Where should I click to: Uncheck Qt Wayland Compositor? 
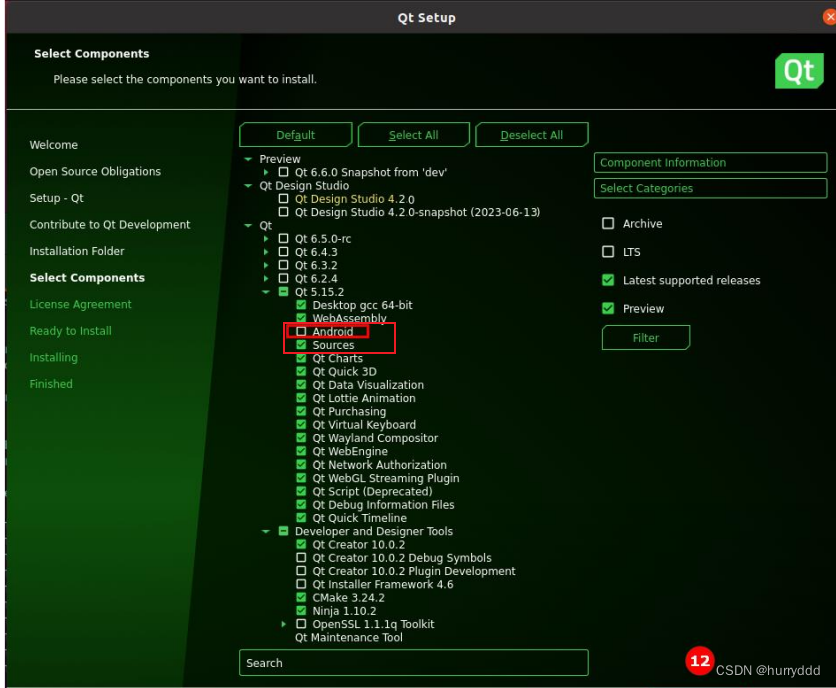tap(301, 438)
